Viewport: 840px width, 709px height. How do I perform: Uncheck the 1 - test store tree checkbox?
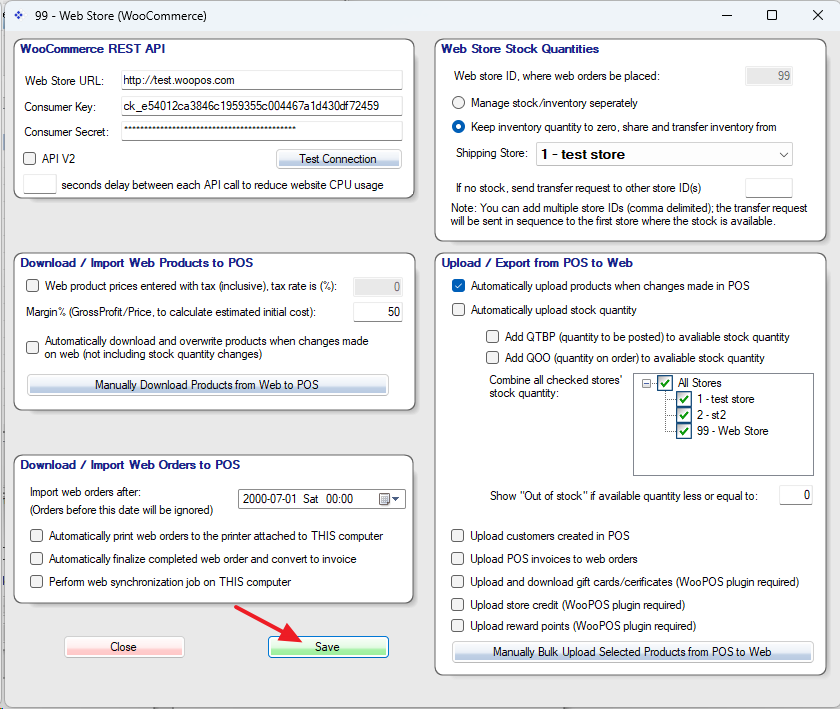tap(684, 399)
